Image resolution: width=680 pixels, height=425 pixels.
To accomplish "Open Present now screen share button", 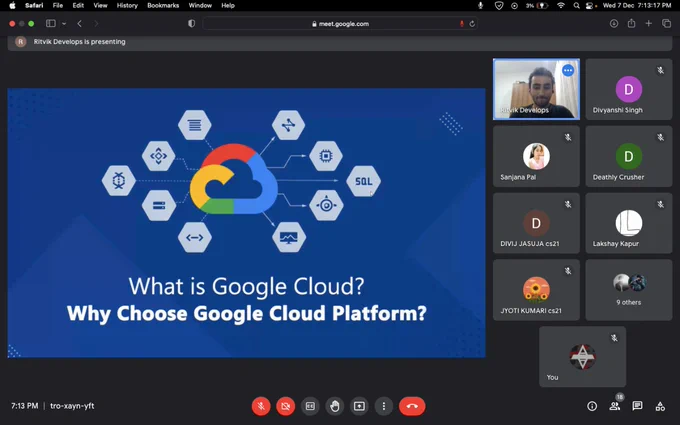I will point(359,406).
